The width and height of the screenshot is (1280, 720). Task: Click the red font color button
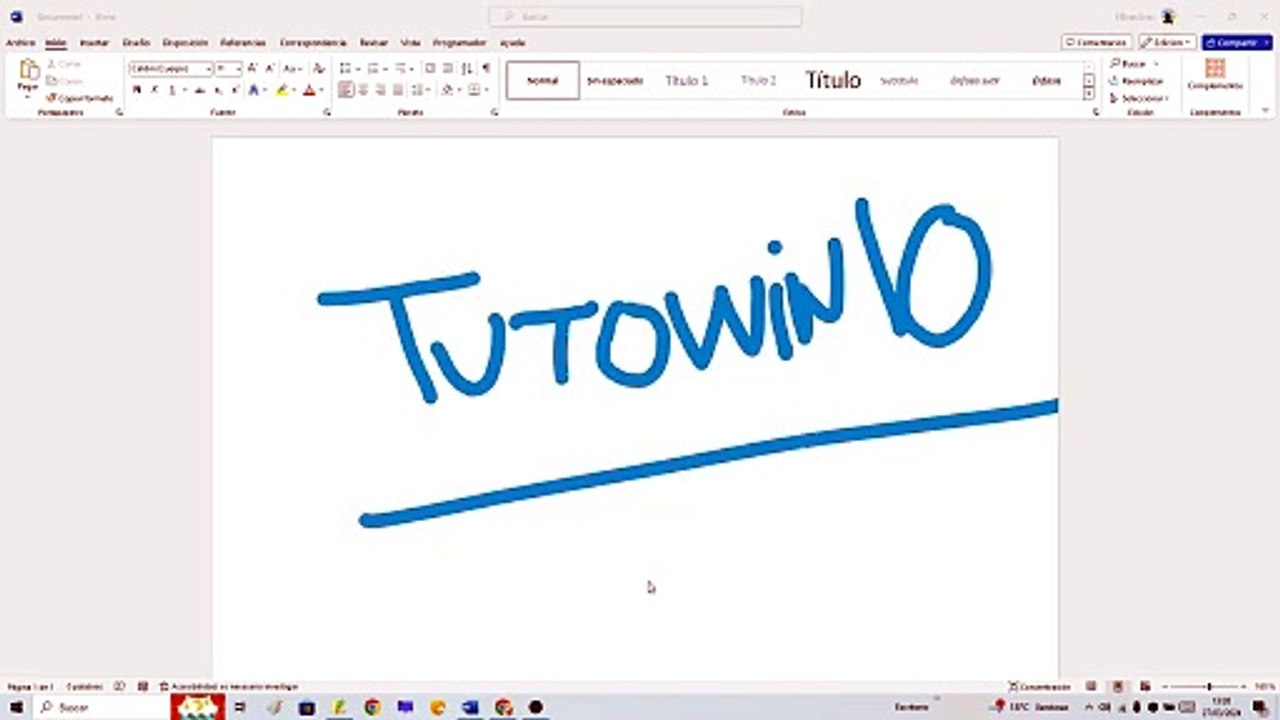(x=308, y=90)
